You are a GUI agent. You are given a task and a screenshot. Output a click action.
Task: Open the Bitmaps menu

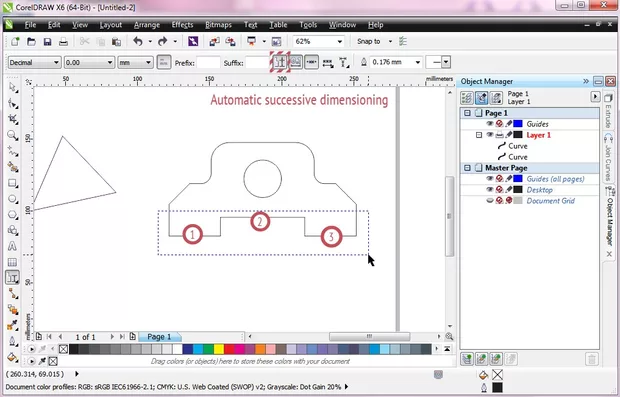218,25
